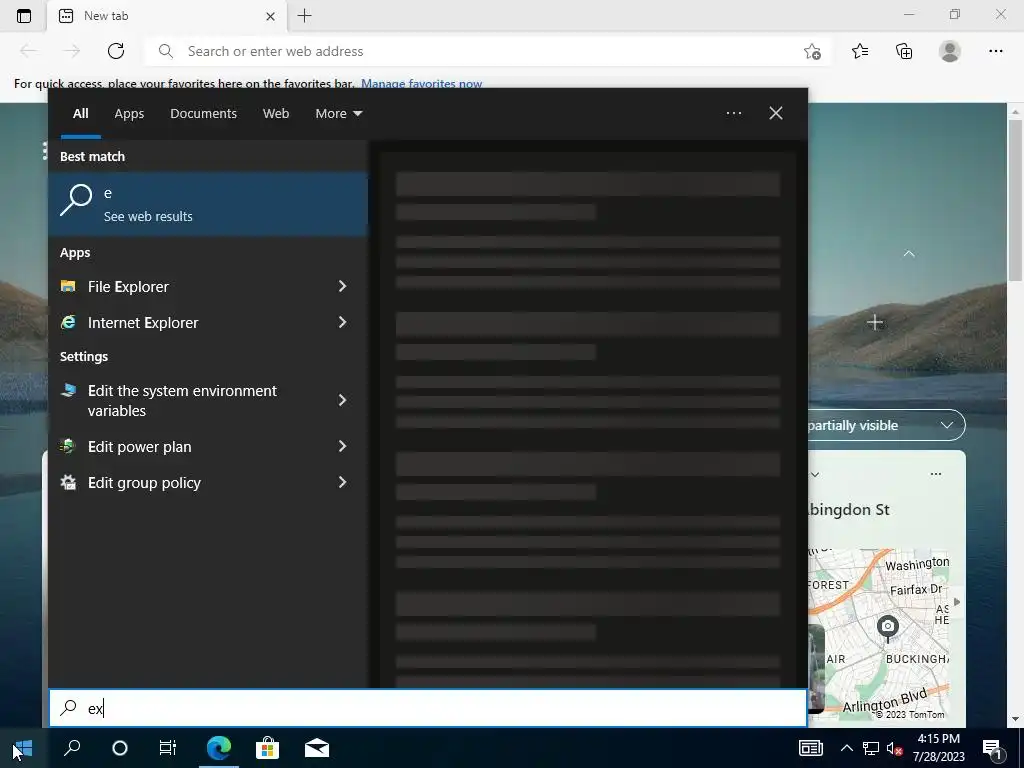Viewport: 1024px width, 768px height.
Task: Switch to the Web search tab
Action: [276, 114]
